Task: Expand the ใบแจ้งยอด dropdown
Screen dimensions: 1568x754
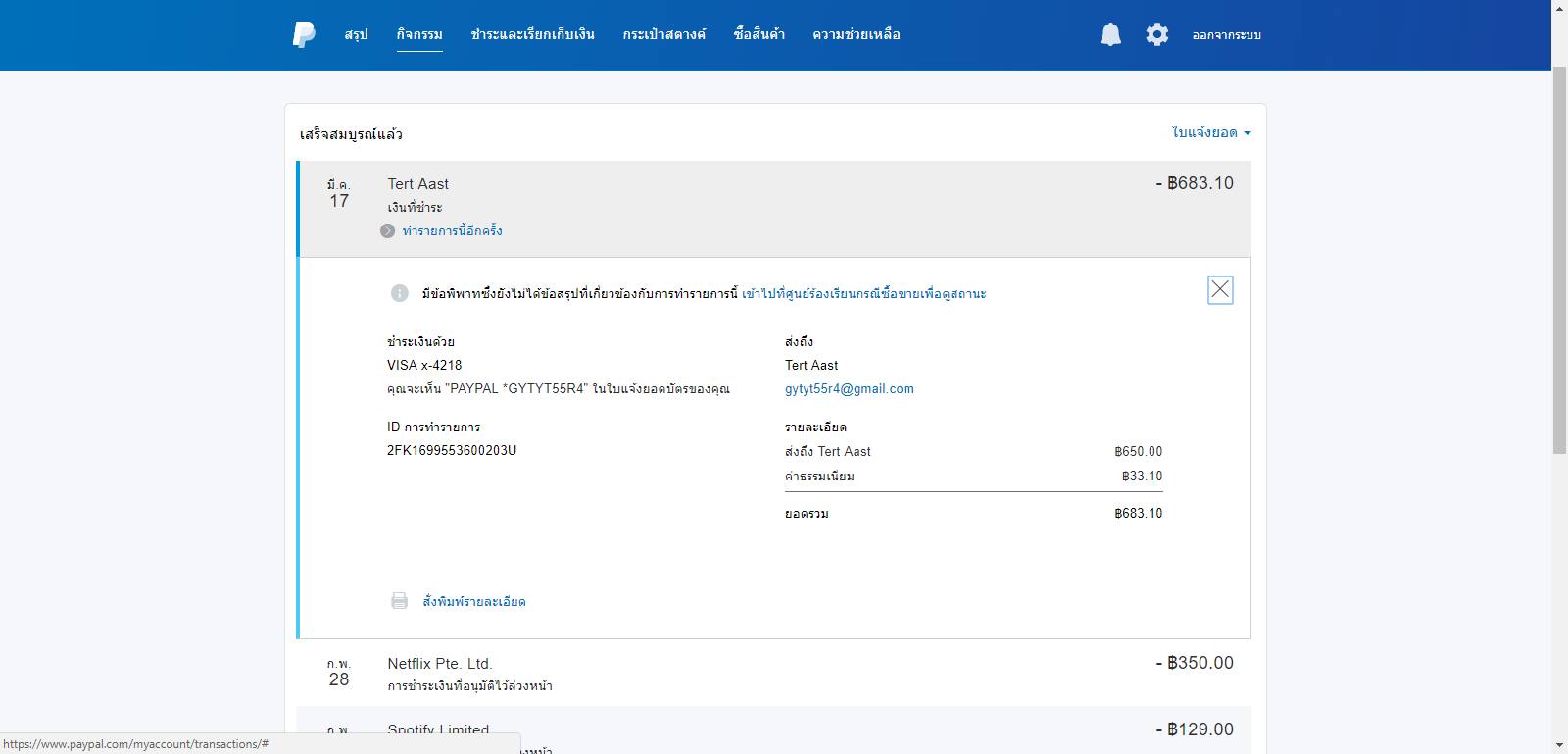Action: coord(1211,132)
